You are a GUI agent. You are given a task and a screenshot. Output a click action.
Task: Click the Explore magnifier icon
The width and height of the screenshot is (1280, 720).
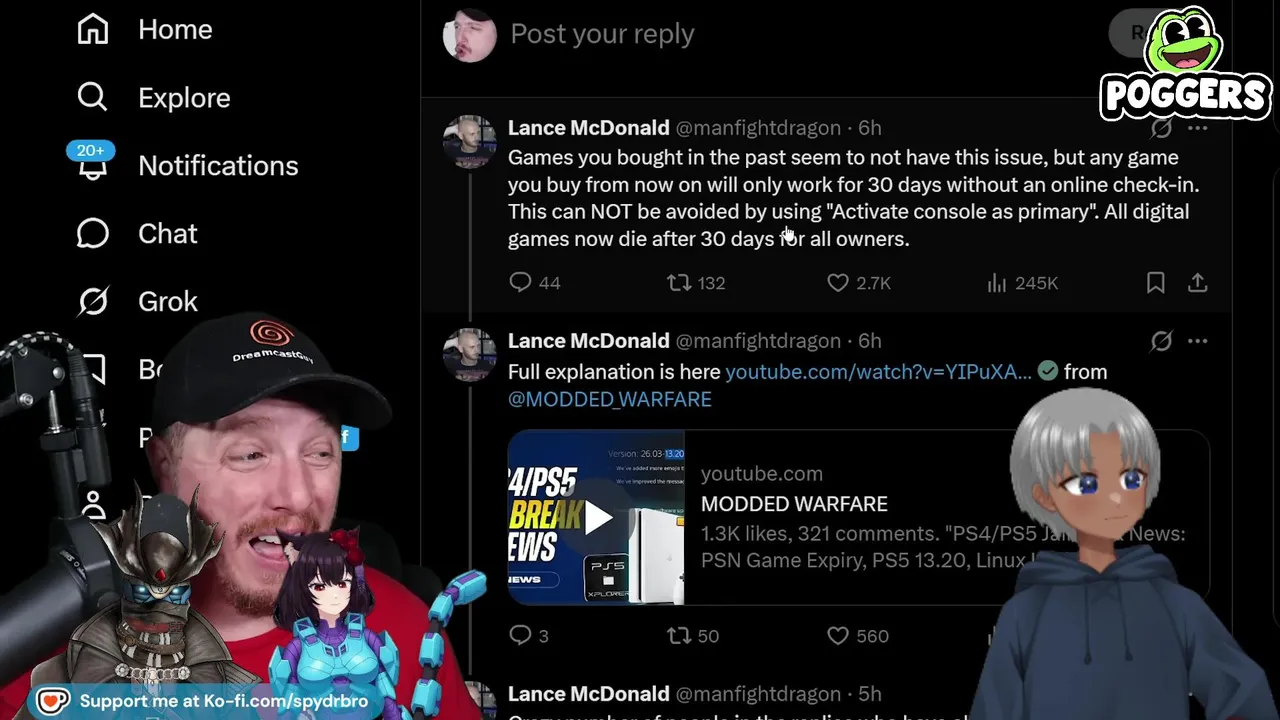(92, 97)
